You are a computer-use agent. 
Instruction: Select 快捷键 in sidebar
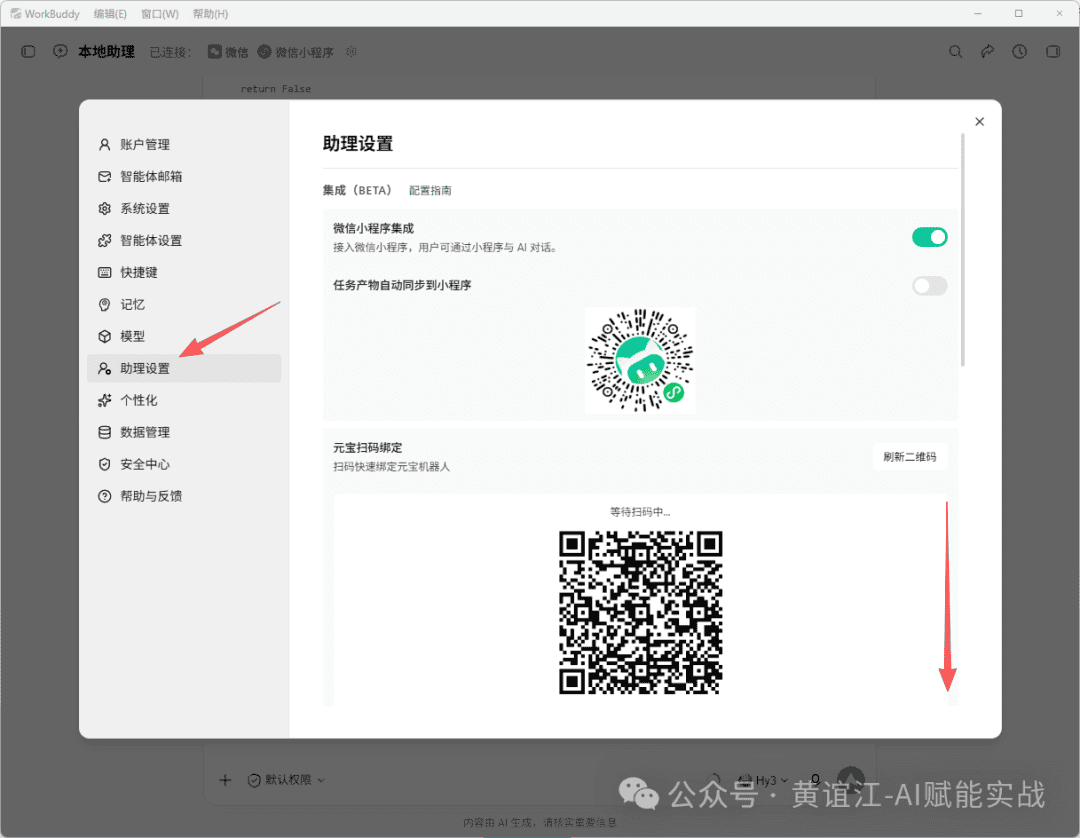[x=184, y=273]
